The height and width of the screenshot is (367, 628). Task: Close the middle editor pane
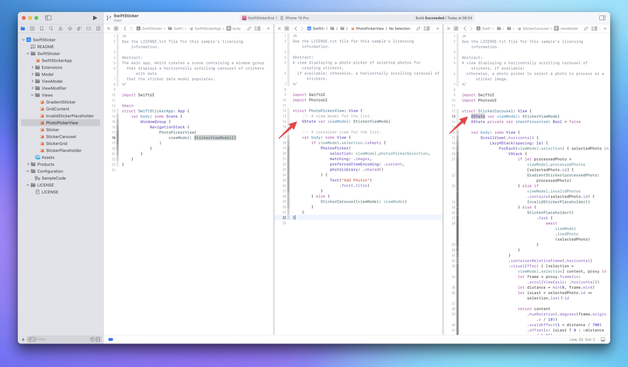[x=280, y=28]
